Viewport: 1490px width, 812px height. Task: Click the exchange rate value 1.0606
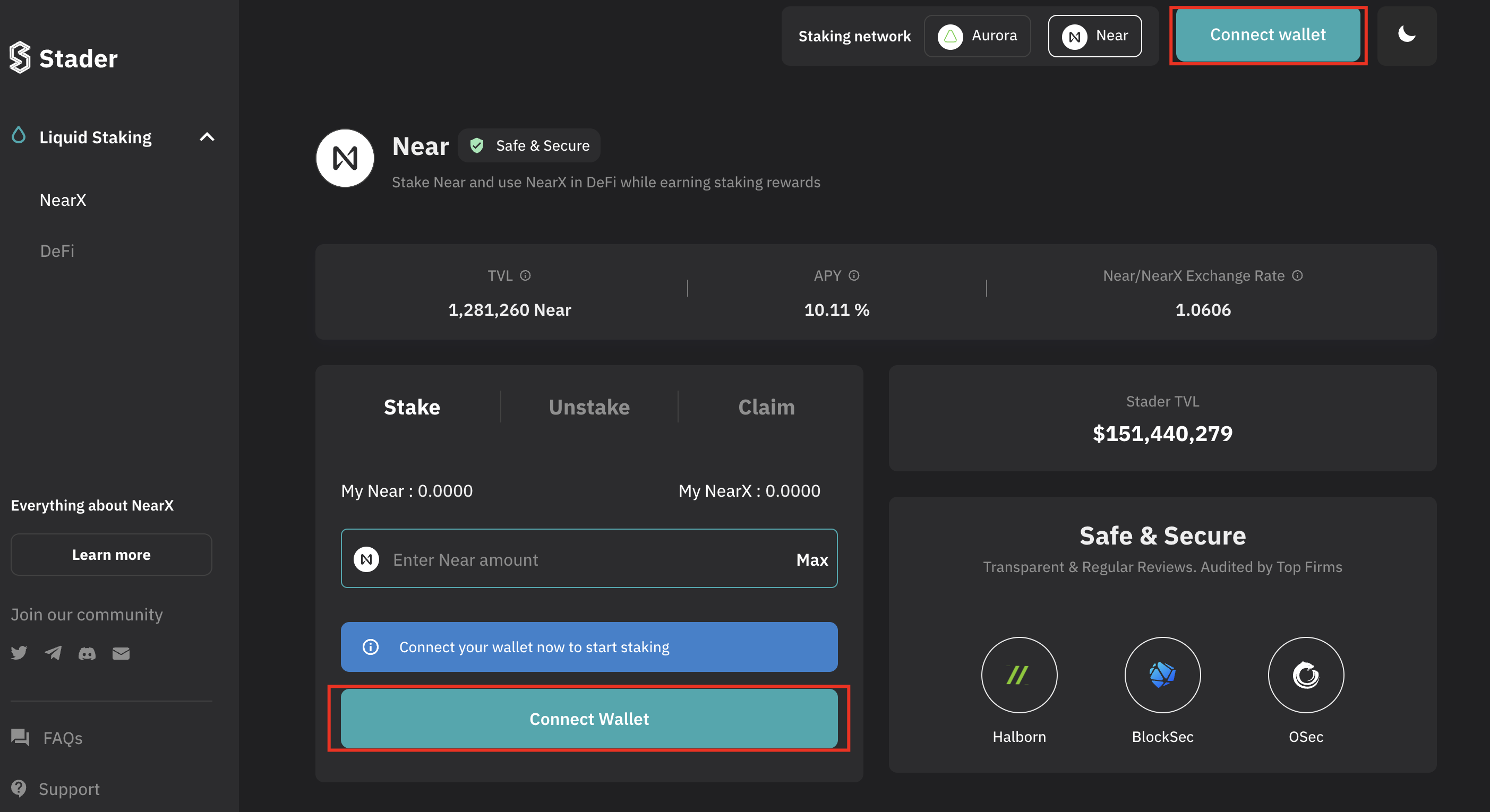point(1203,310)
